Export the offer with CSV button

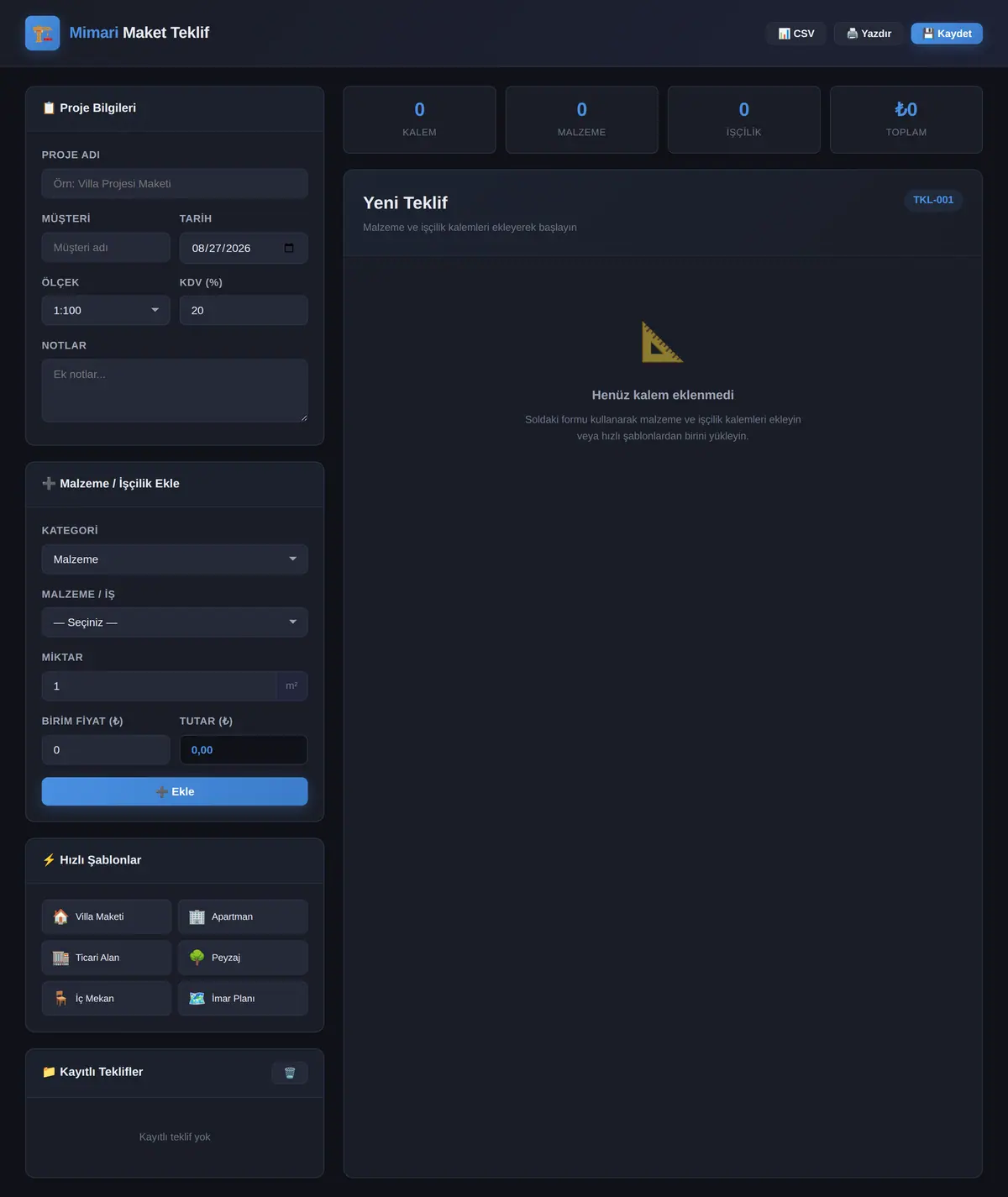point(796,34)
